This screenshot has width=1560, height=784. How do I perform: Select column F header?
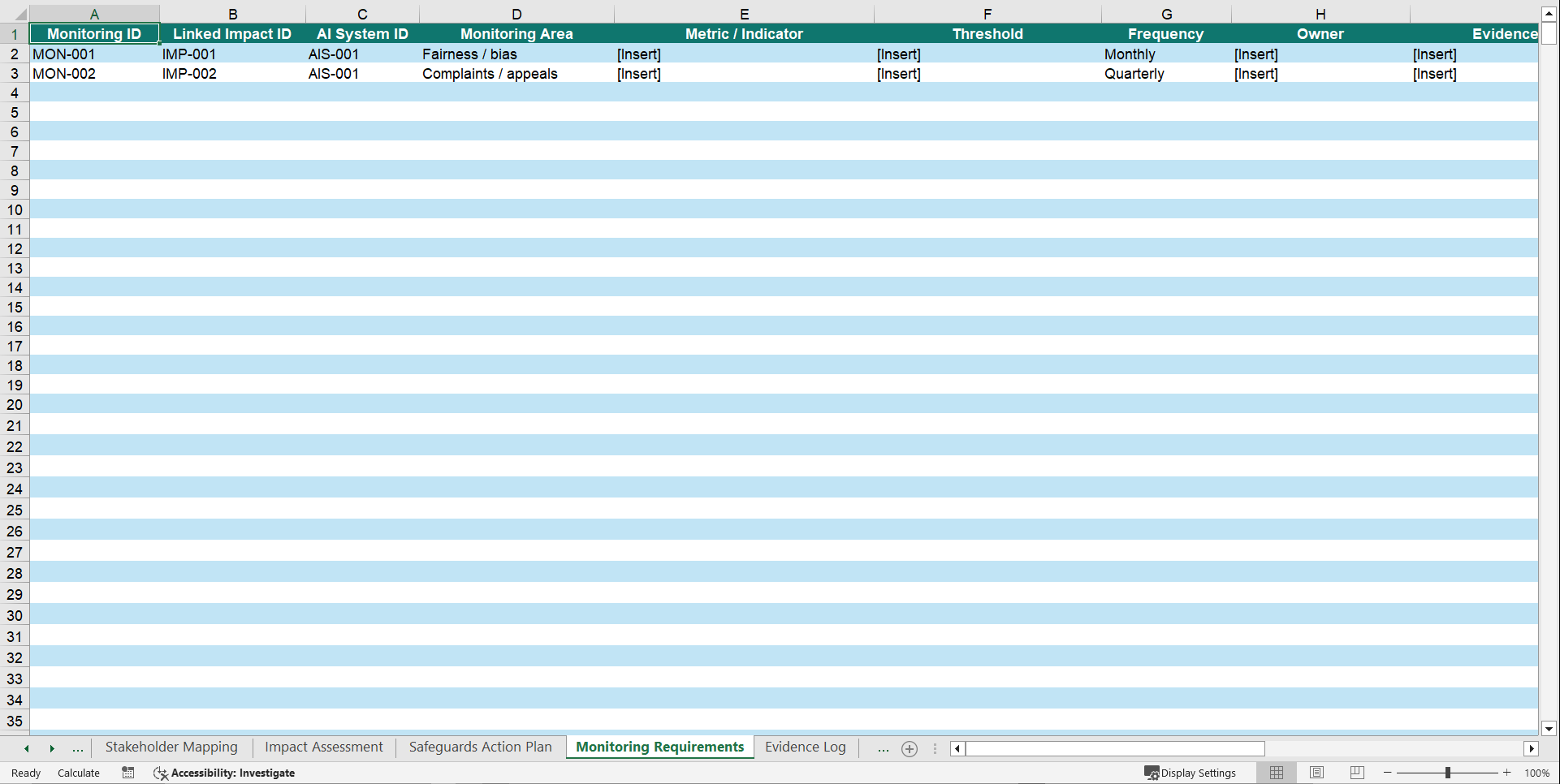(x=987, y=14)
